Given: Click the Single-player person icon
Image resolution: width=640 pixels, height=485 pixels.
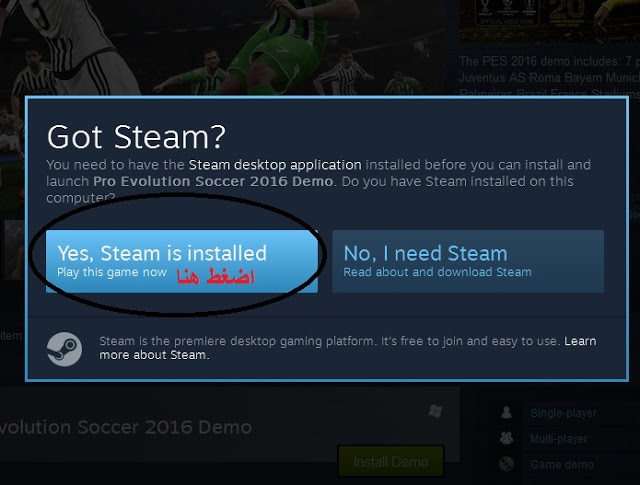Looking at the screenshot, I should pyautogui.click(x=507, y=413).
